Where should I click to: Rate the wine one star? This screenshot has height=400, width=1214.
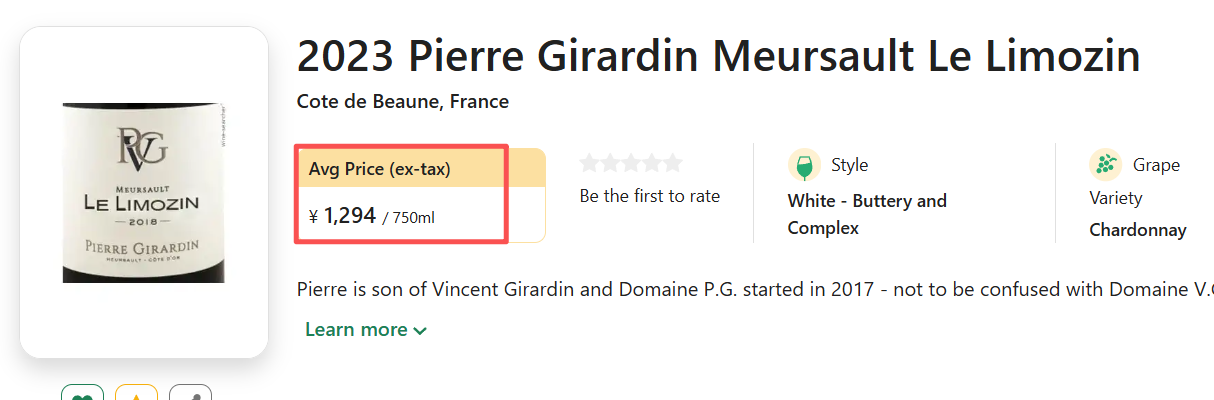click(x=589, y=163)
